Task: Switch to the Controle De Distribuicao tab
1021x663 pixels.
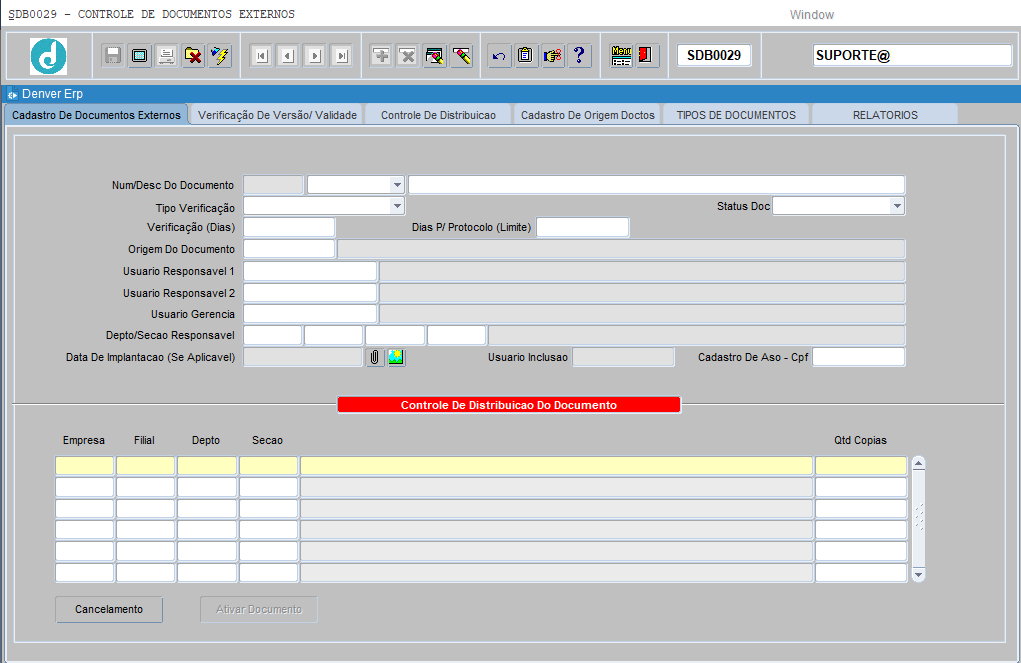Action: tap(438, 115)
